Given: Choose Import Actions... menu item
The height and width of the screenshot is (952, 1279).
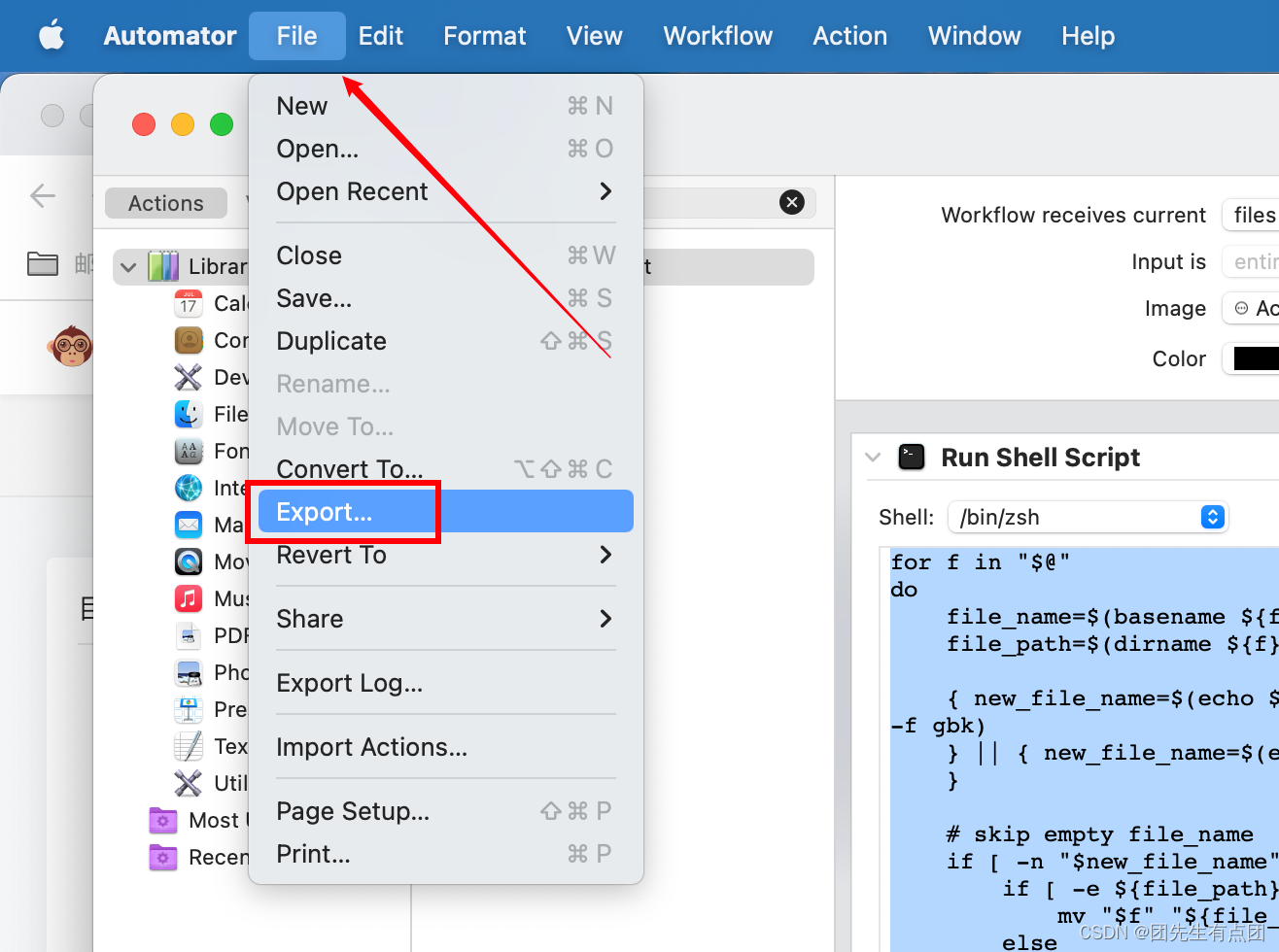Looking at the screenshot, I should coord(445,747).
